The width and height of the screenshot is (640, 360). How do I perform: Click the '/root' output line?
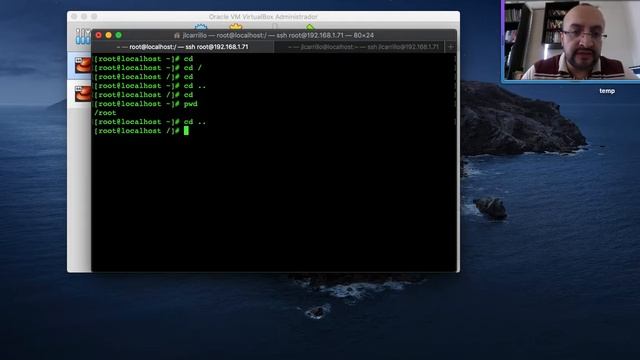pos(105,113)
